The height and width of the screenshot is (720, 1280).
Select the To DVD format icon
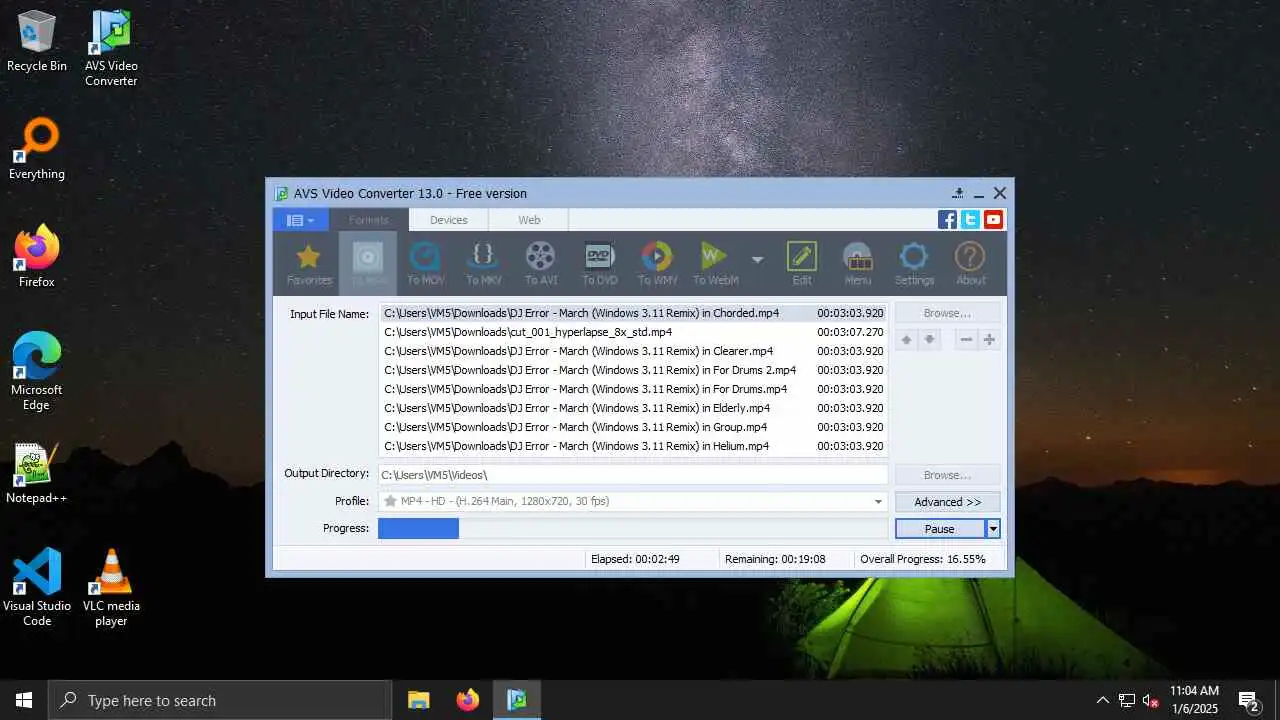[599, 264]
